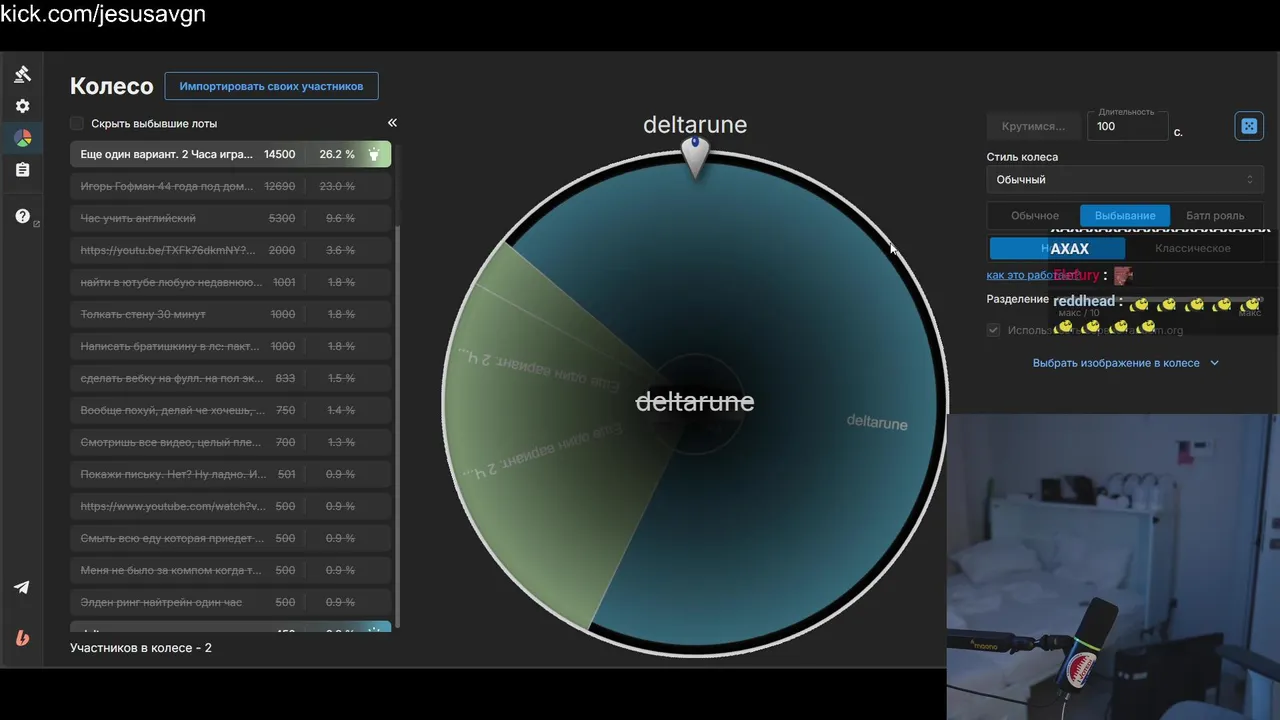Click 'Импортировать своих участников' button
Viewport: 1280px width, 720px height.
(x=271, y=86)
